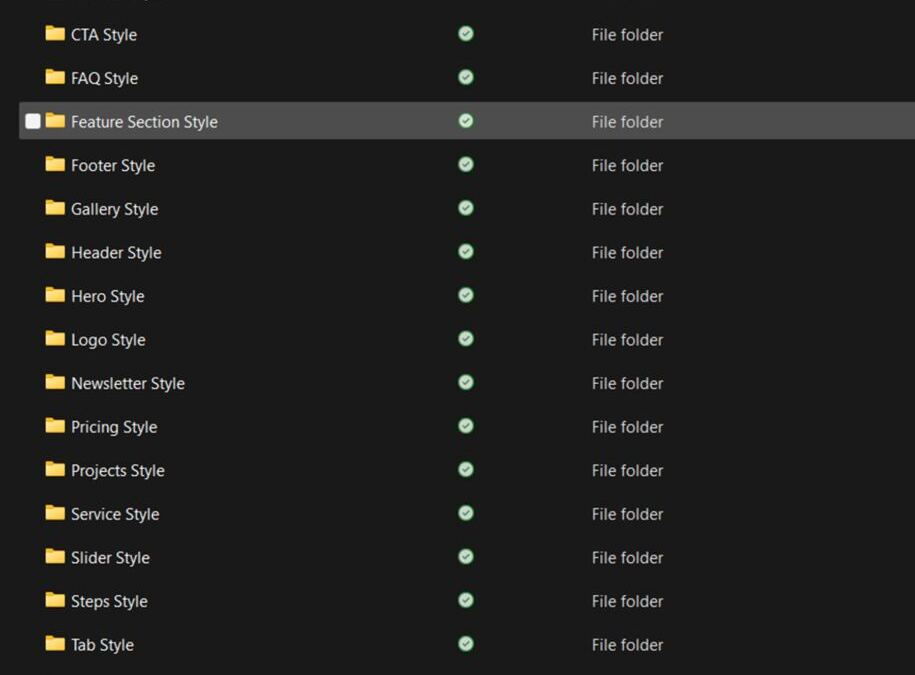Select the Newsletter Style folder name
The image size is (915, 675).
tap(127, 384)
